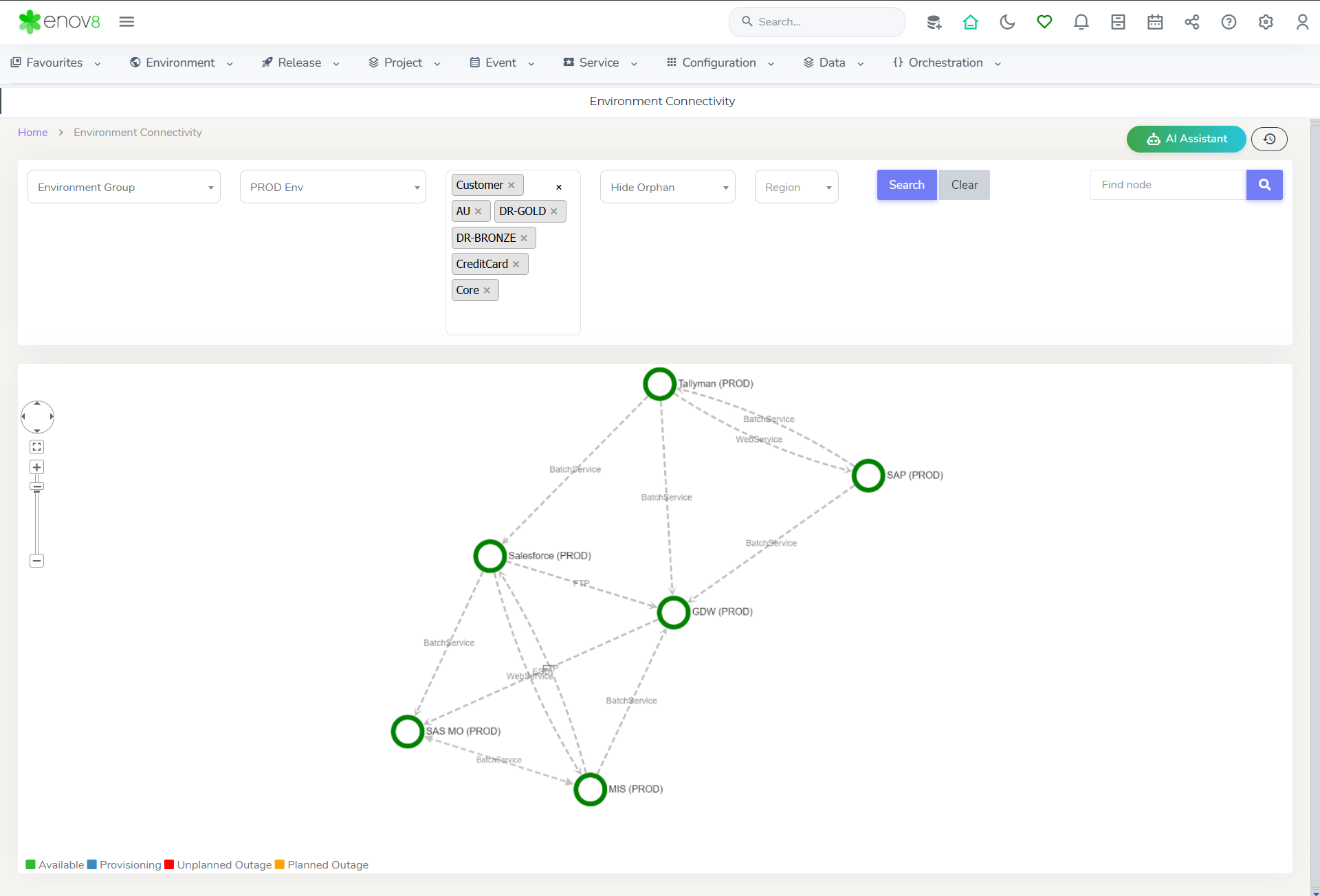Click the graph zoom slider handle

pos(37,486)
